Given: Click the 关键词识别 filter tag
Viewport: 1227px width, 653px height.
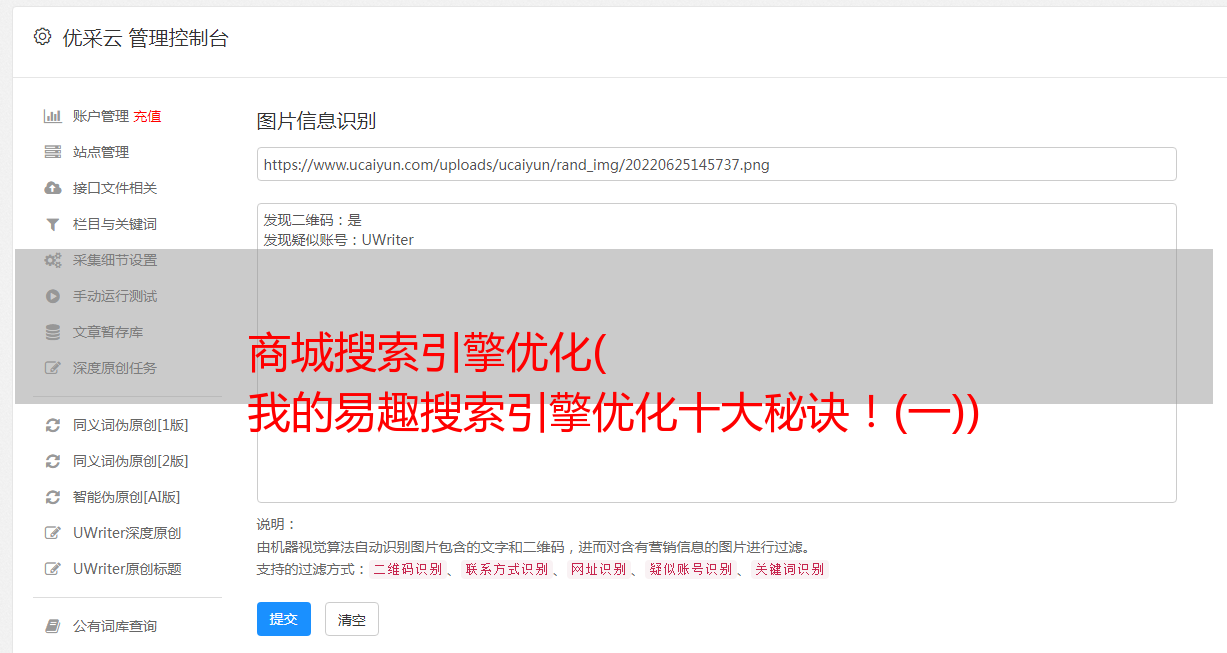Looking at the screenshot, I should (790, 569).
